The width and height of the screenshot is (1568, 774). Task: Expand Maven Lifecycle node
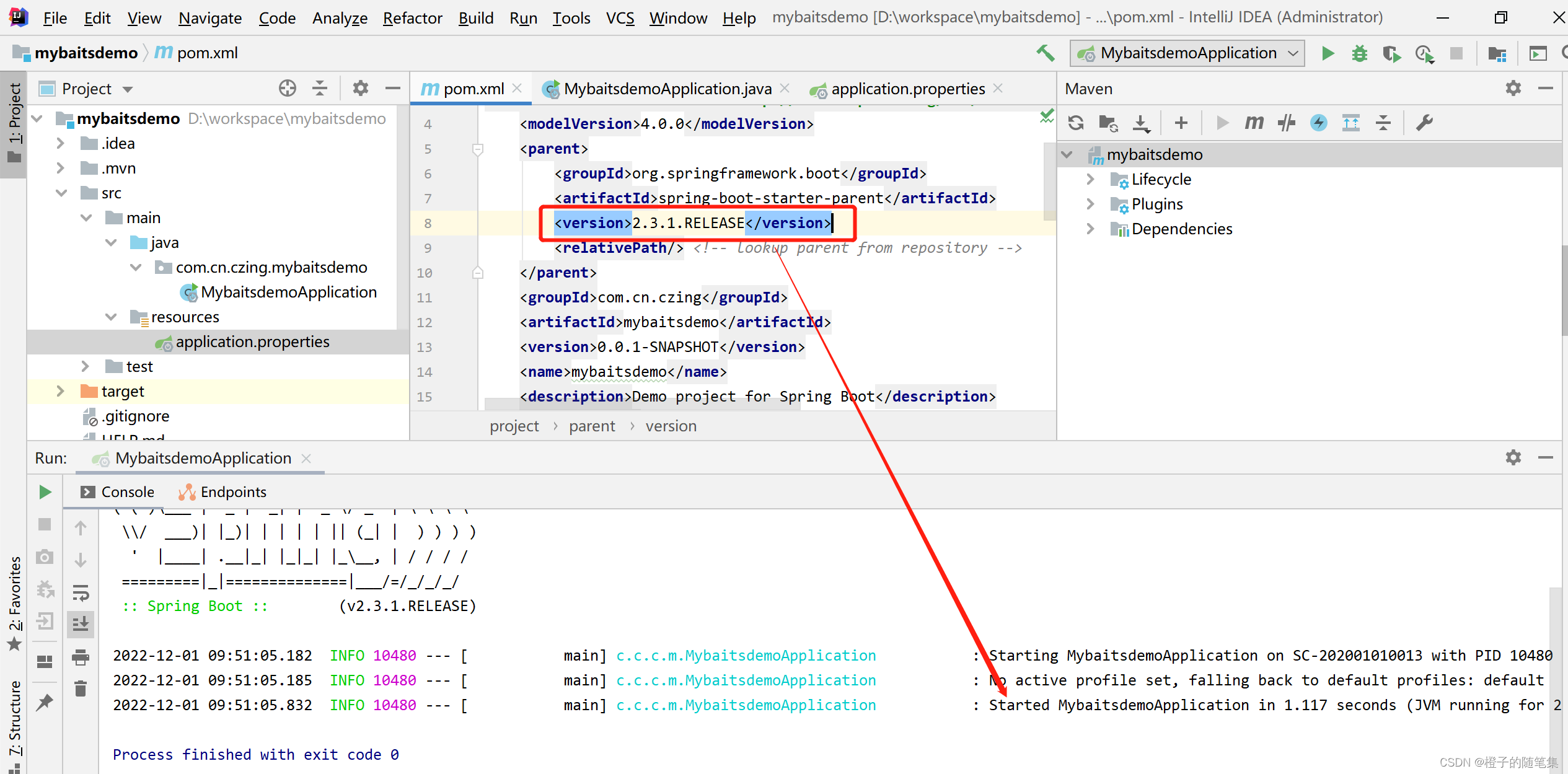tap(1091, 180)
